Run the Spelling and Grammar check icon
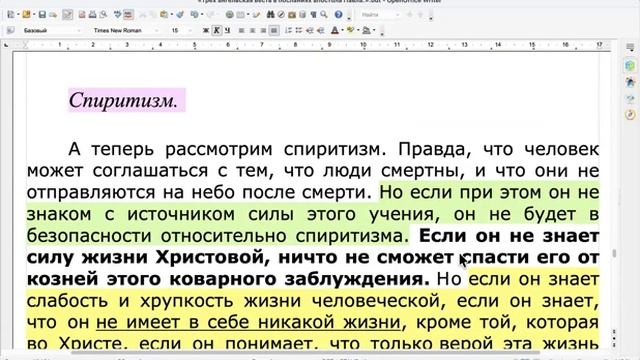 point(118,15)
